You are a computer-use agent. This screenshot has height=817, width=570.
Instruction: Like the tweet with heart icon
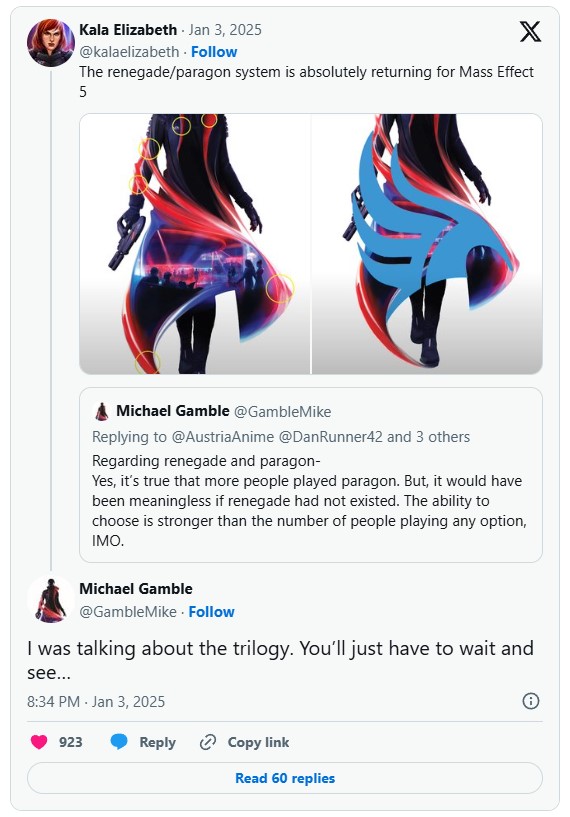(39, 741)
